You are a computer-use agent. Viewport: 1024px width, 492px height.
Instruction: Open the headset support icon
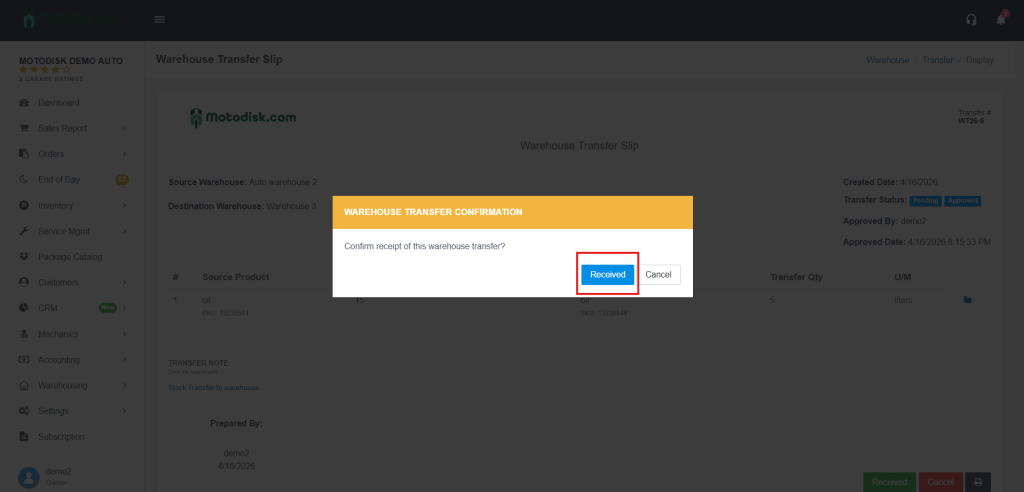pos(971,20)
